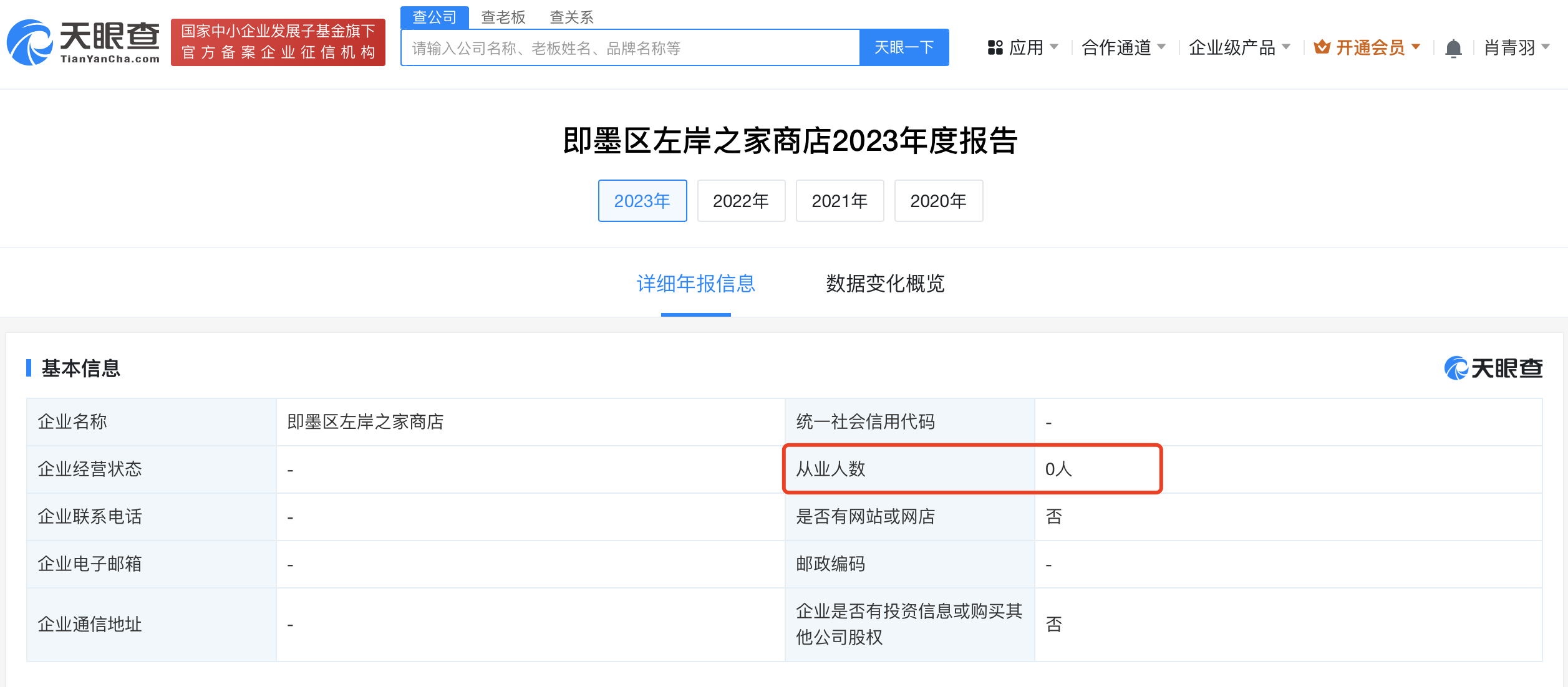Click the 天眼一下 search button
The height and width of the screenshot is (687, 1568).
coord(904,47)
